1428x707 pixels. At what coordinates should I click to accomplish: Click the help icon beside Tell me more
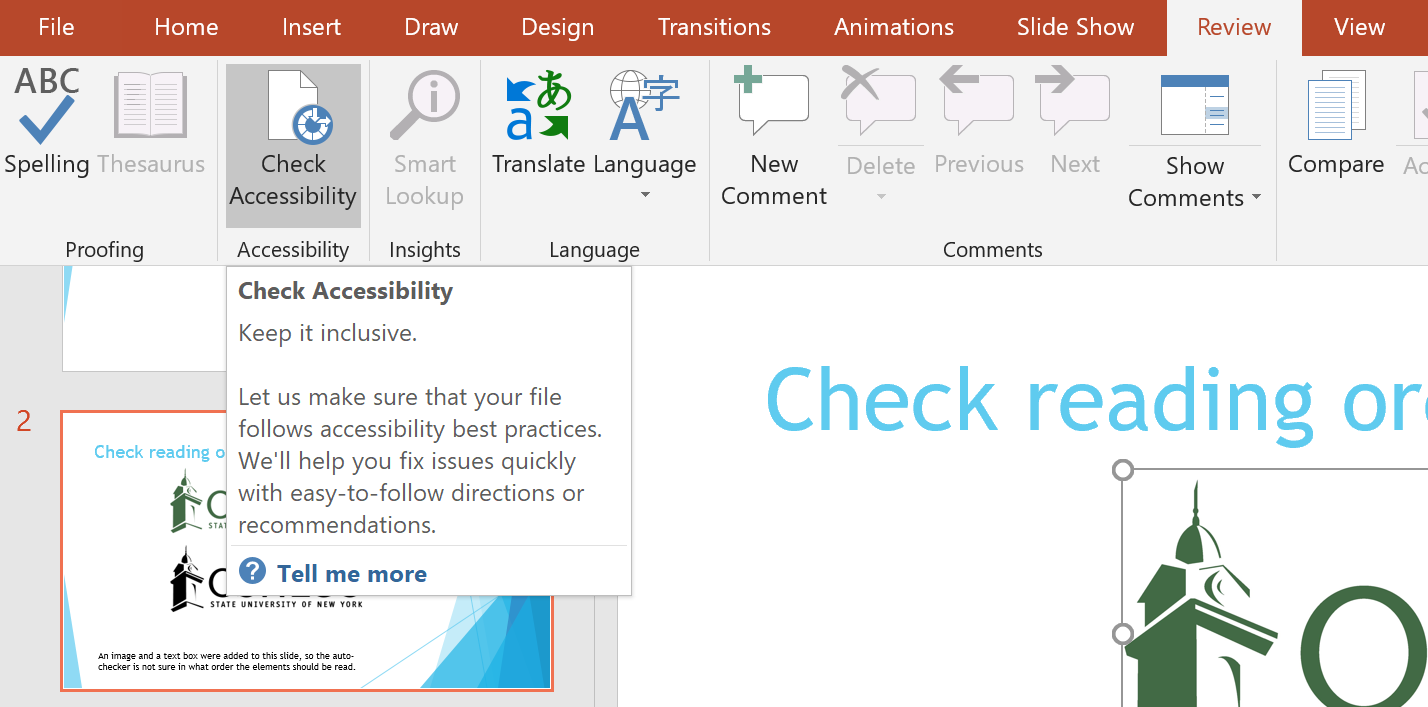253,572
